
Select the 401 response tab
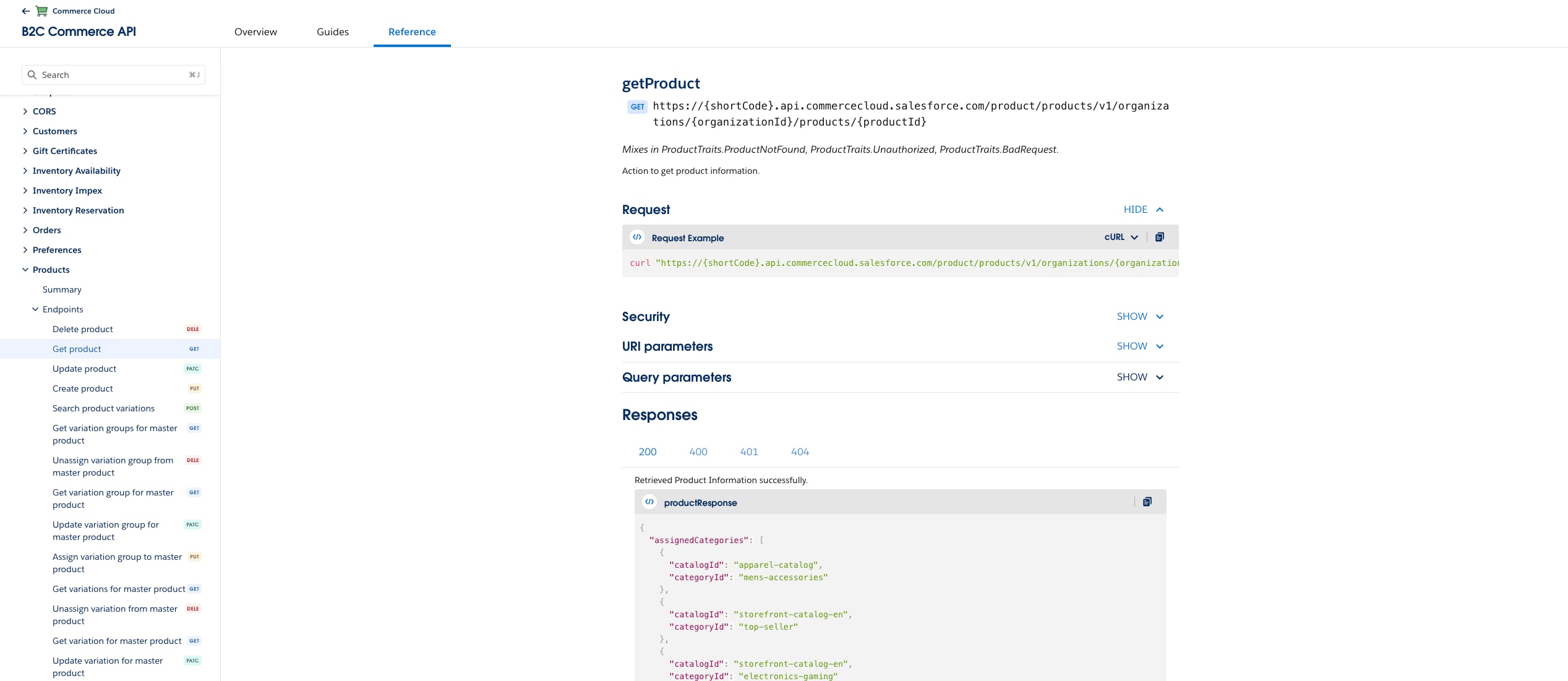tap(749, 452)
